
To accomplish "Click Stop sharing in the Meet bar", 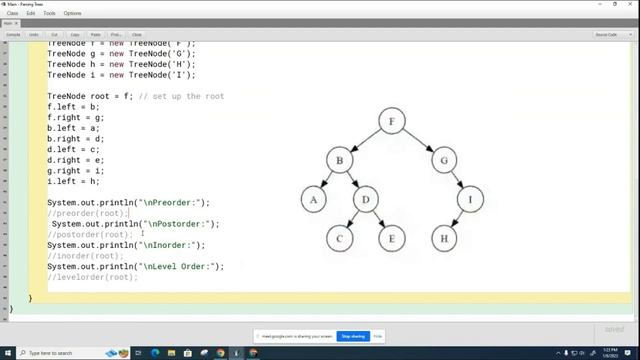I will click(x=353, y=336).
